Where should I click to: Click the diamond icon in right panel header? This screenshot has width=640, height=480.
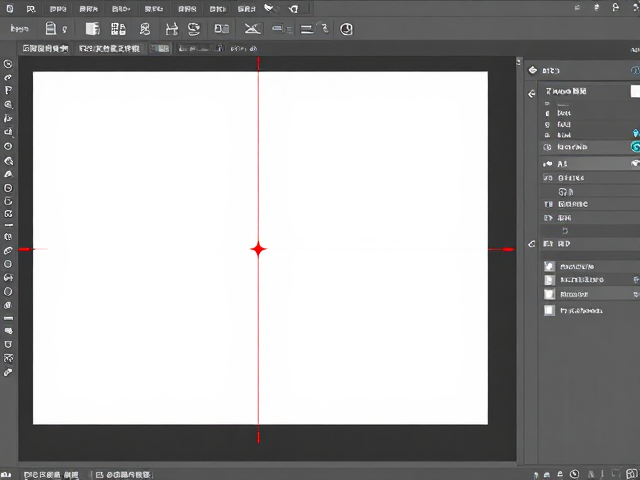[533, 70]
